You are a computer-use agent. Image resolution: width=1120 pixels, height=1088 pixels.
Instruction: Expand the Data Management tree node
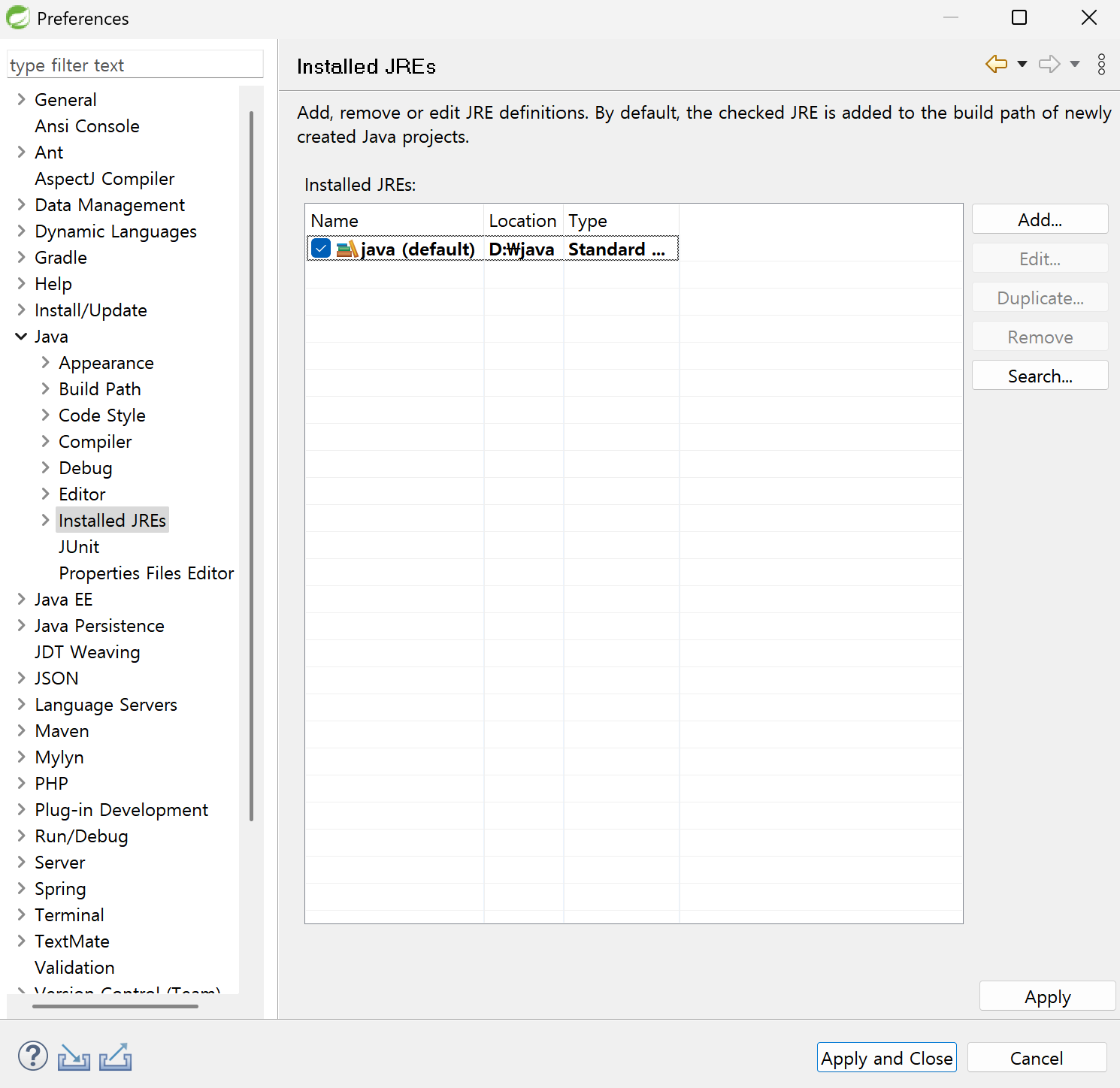(21, 204)
